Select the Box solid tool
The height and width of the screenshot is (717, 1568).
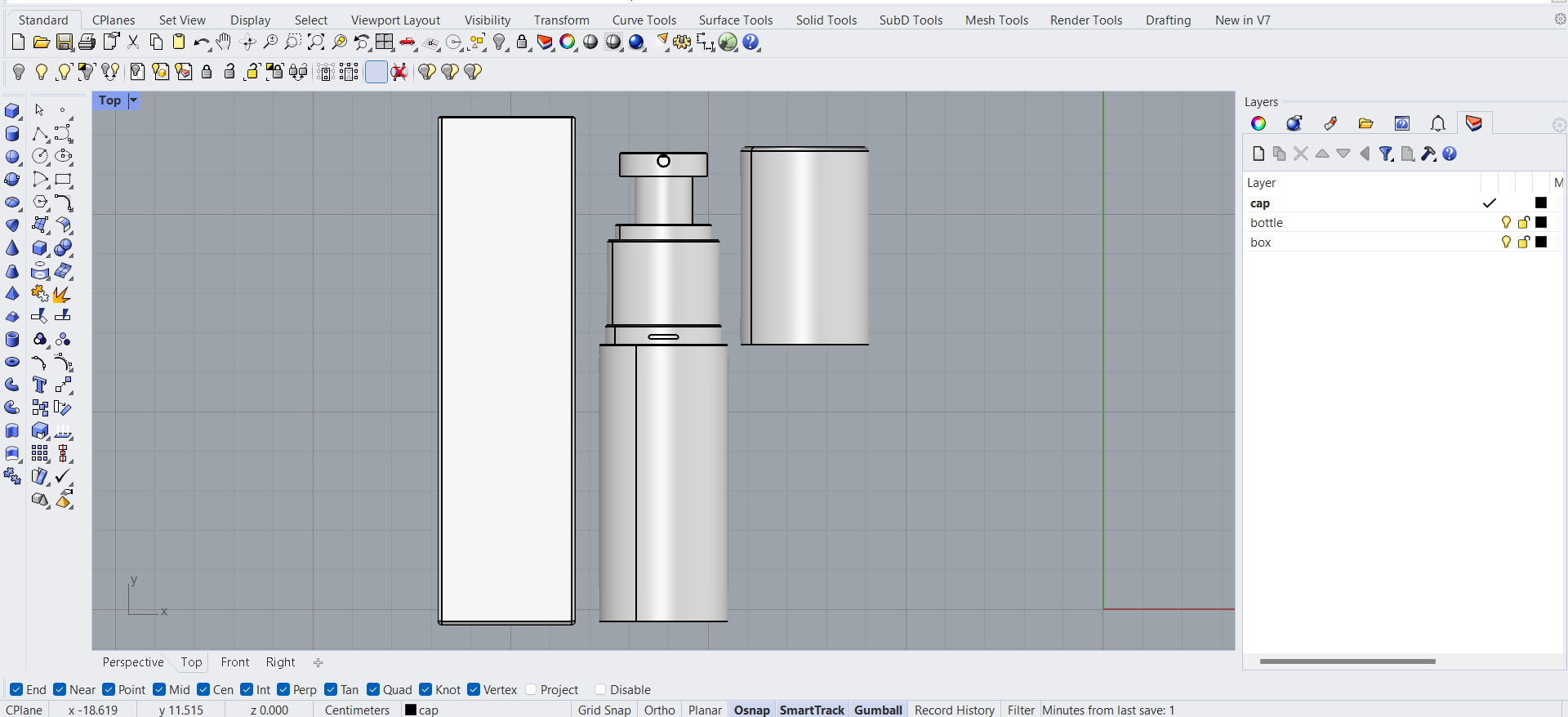click(12, 111)
